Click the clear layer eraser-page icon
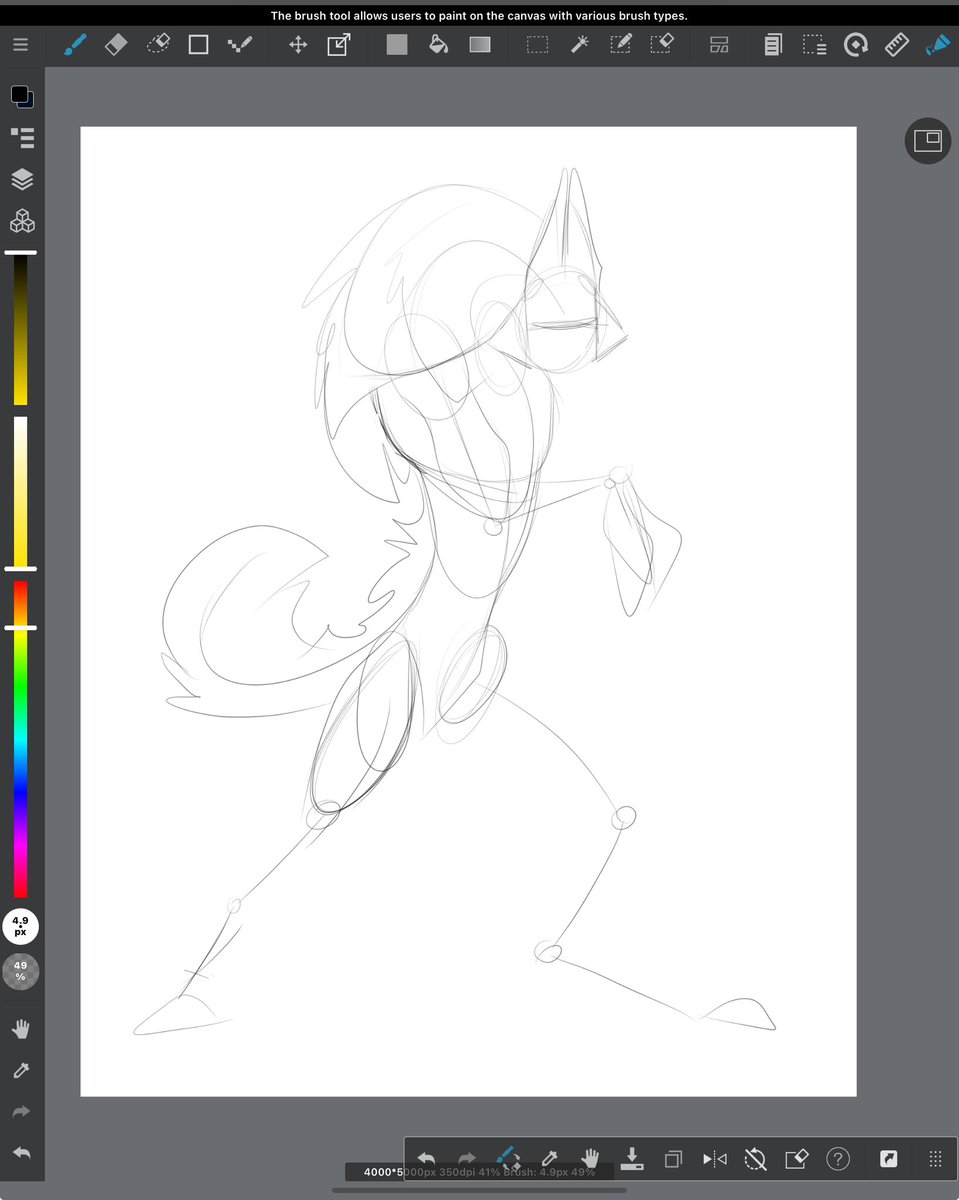The width and height of the screenshot is (959, 1200). click(x=796, y=1159)
